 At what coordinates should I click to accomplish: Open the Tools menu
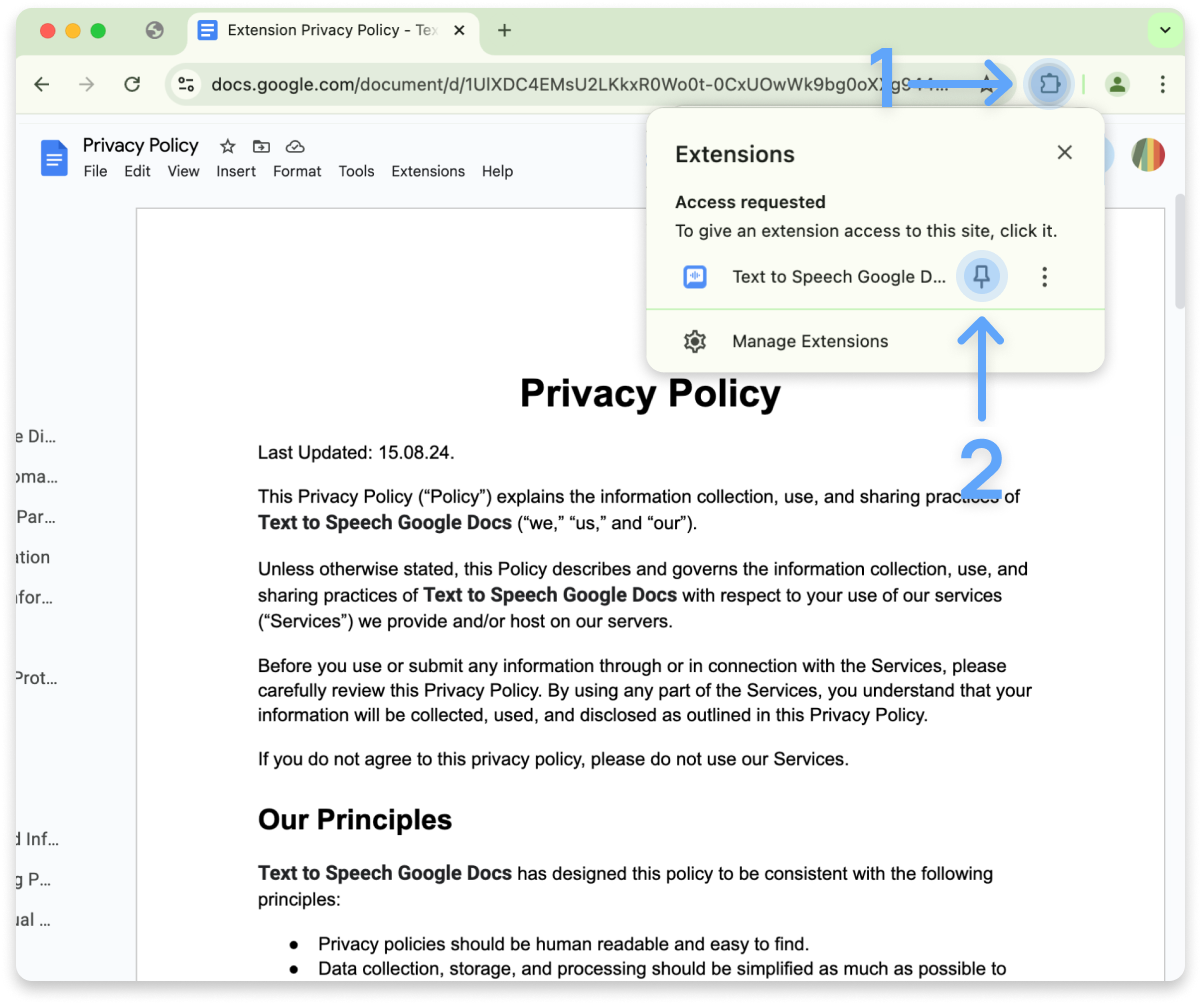coord(356,171)
